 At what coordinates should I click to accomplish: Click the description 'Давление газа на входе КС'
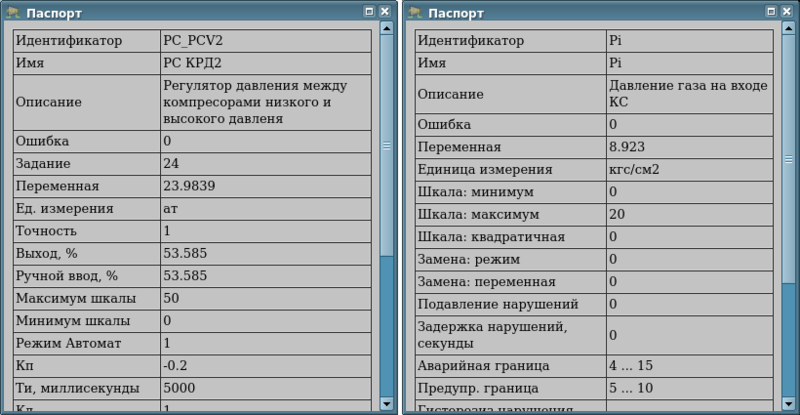click(688, 94)
